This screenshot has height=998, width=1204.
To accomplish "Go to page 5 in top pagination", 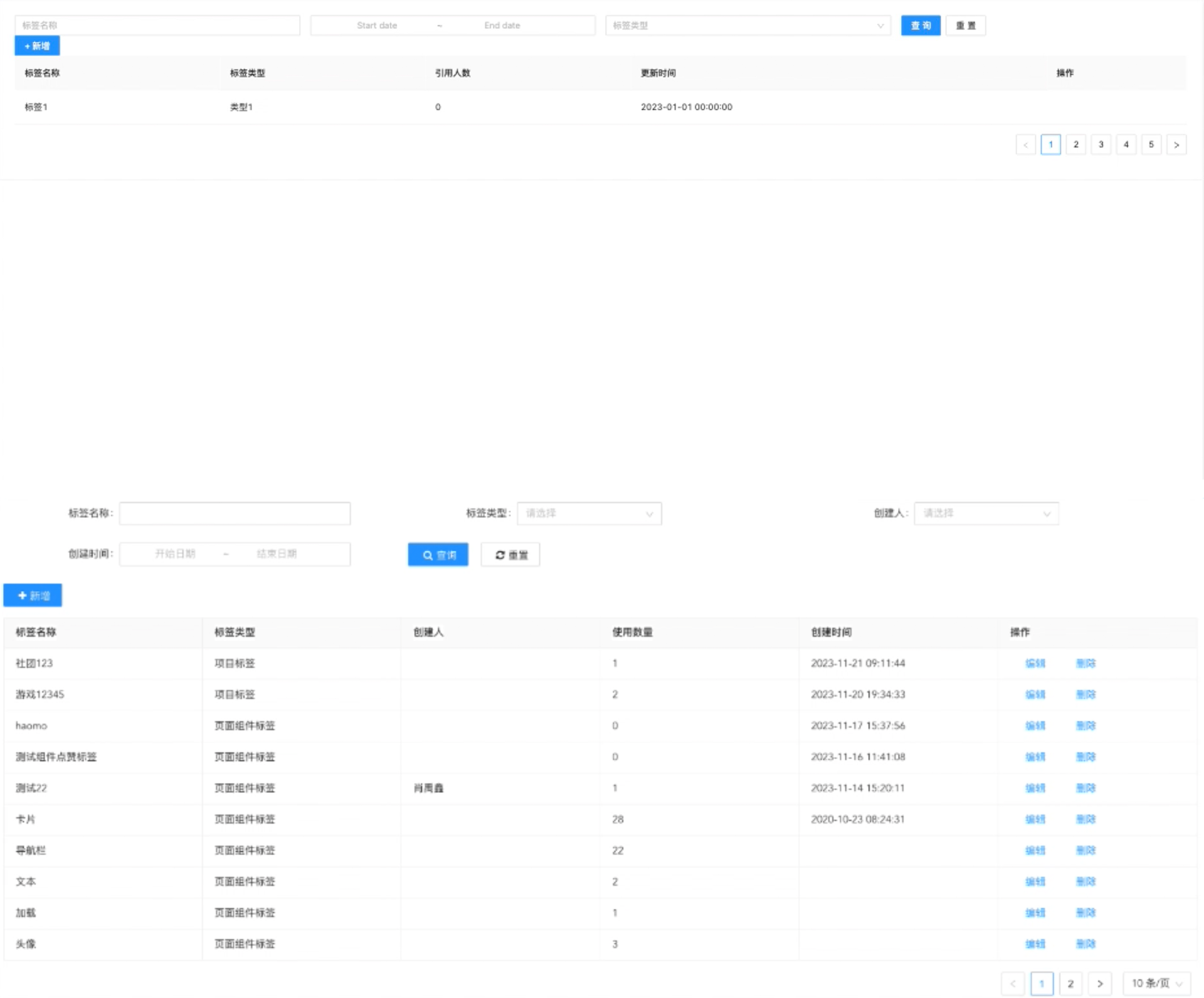I will point(1151,144).
